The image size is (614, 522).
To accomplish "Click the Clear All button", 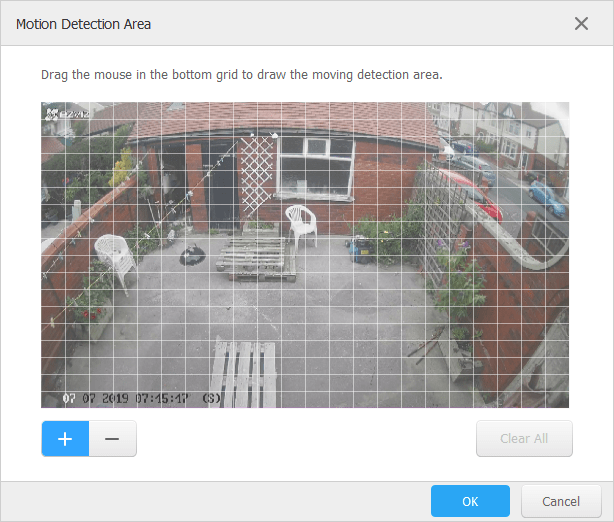I will coord(524,439).
